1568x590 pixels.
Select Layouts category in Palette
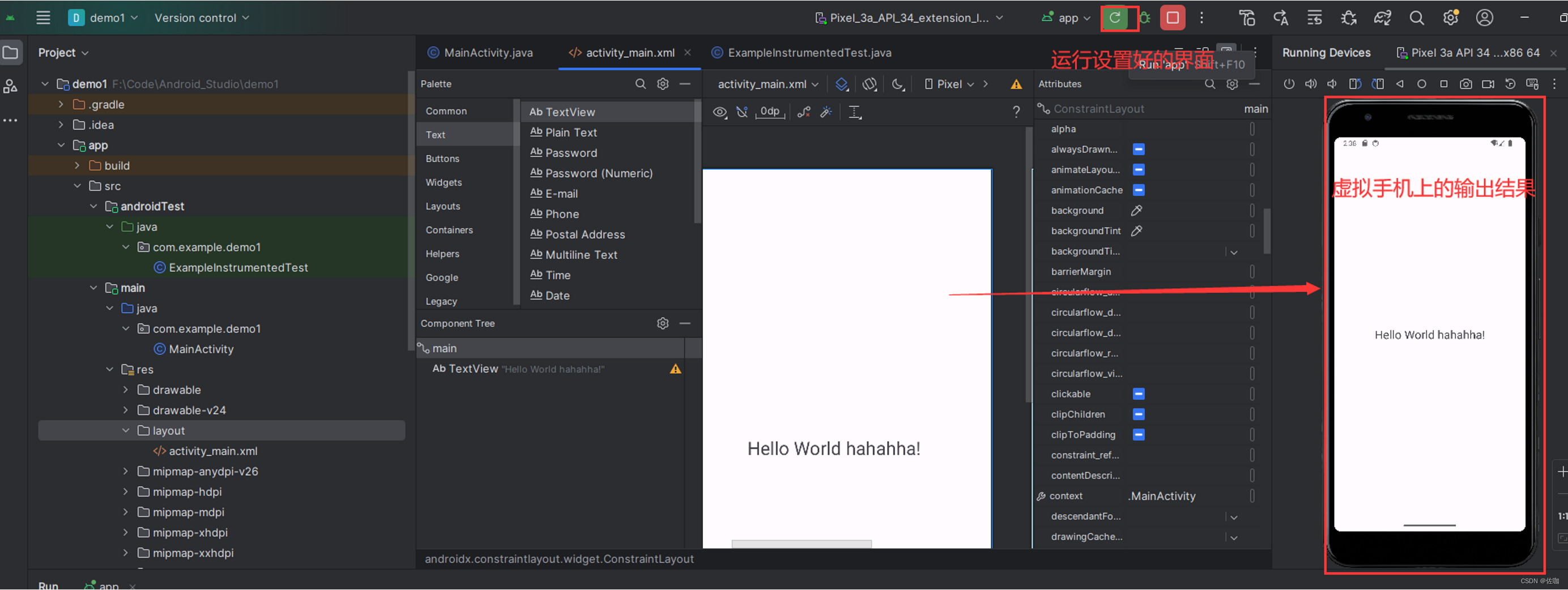pos(442,206)
